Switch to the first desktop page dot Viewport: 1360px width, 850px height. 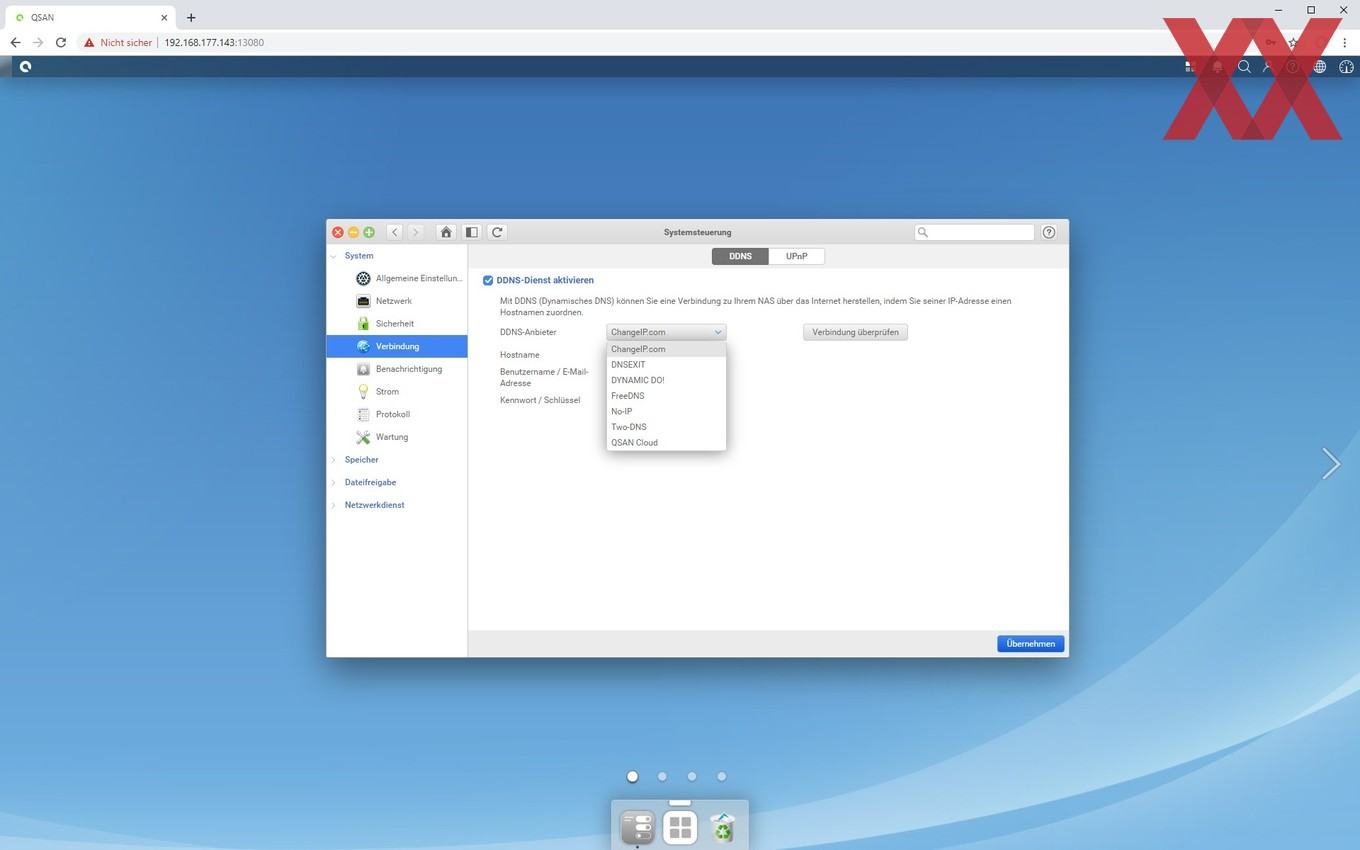pos(632,776)
